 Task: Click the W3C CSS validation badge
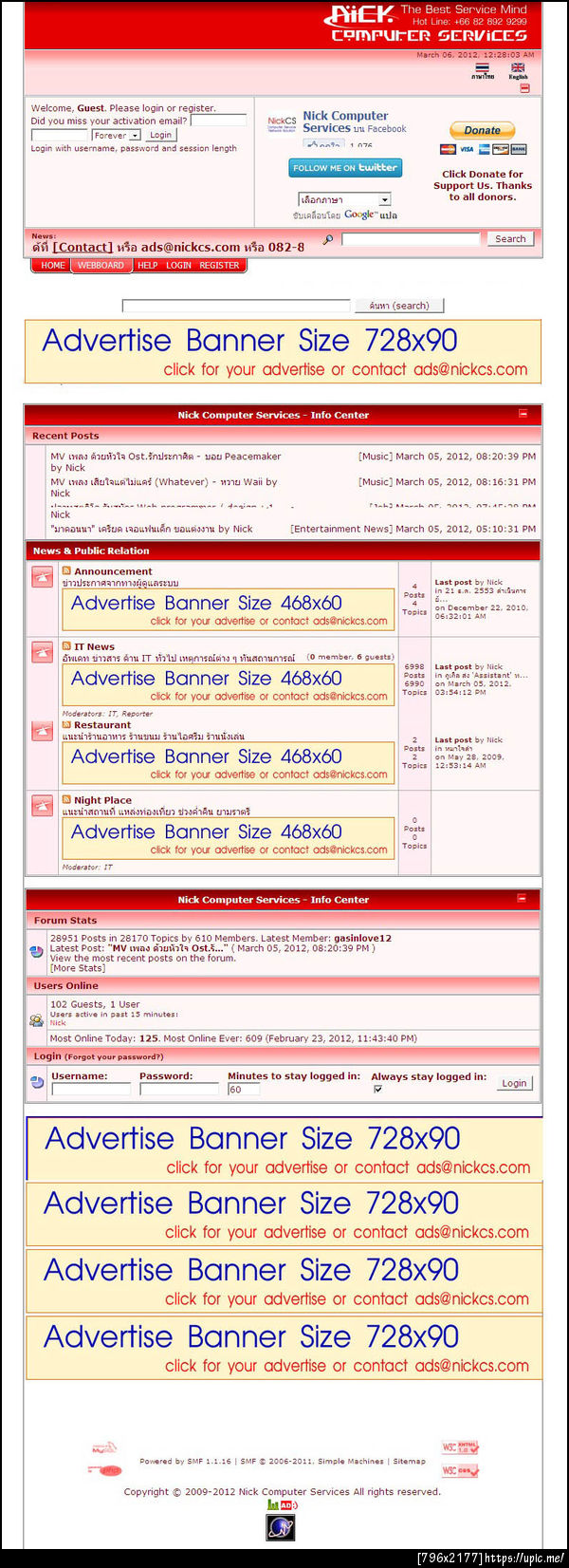click(x=460, y=1471)
